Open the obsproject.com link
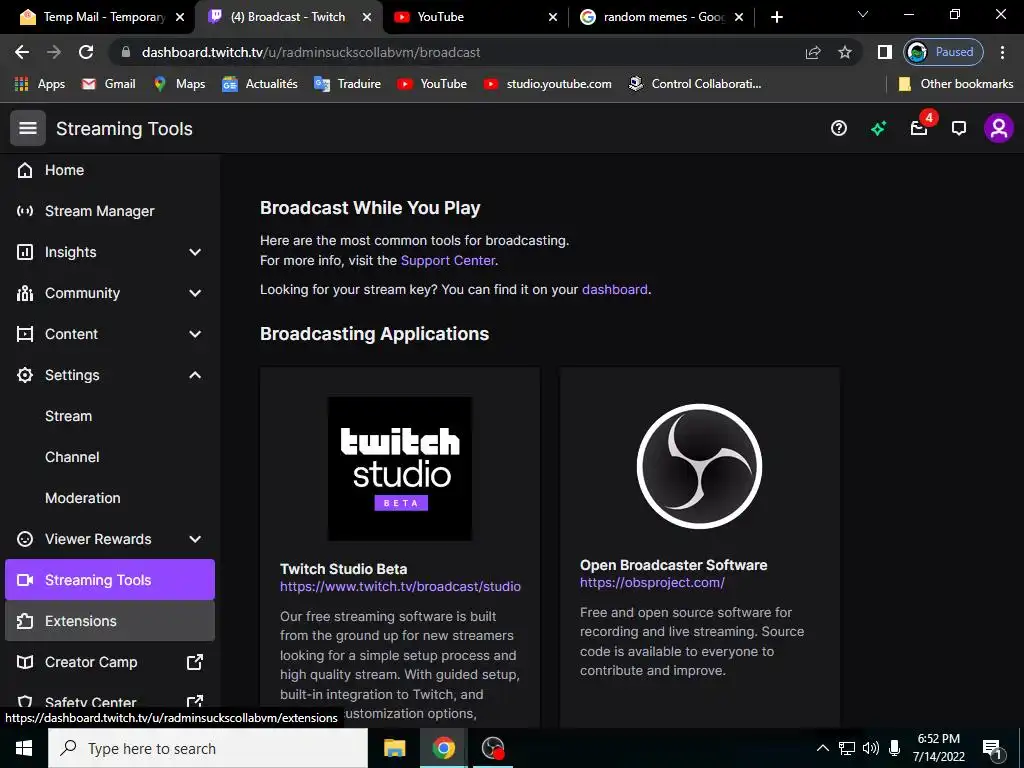The height and width of the screenshot is (768, 1024). (652, 583)
